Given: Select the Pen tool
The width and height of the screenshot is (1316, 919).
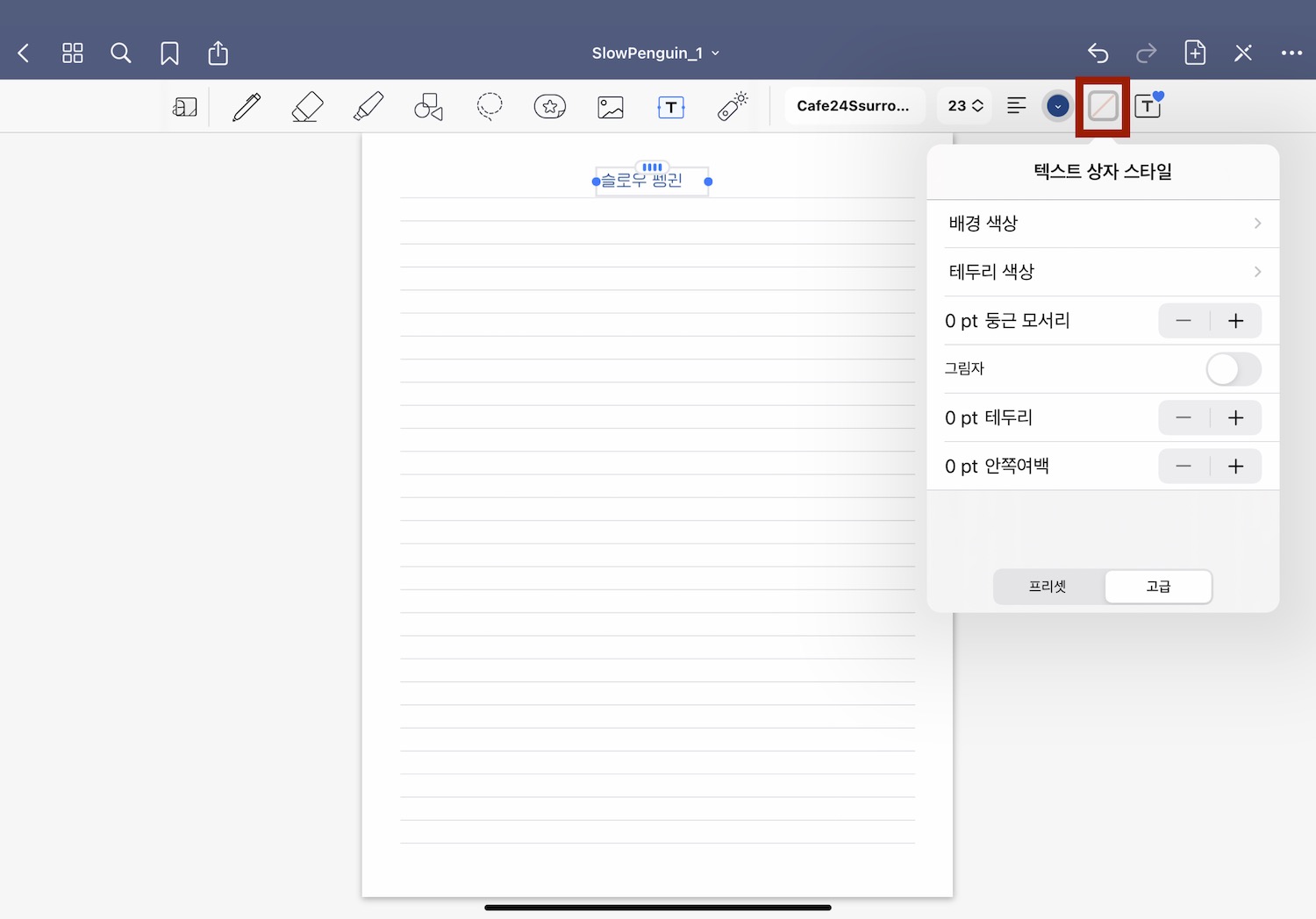Looking at the screenshot, I should coord(246,106).
